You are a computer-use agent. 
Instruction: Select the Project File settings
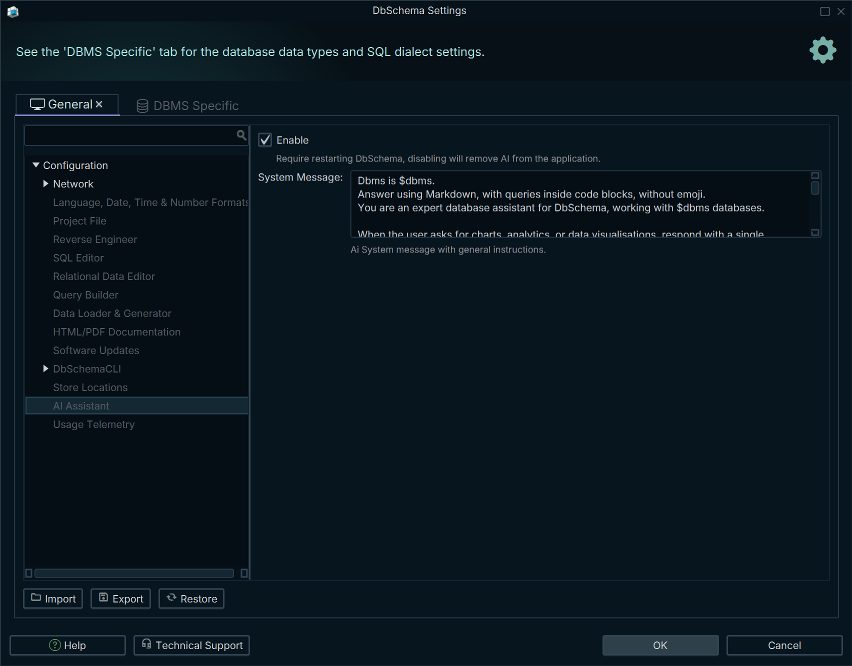79,221
